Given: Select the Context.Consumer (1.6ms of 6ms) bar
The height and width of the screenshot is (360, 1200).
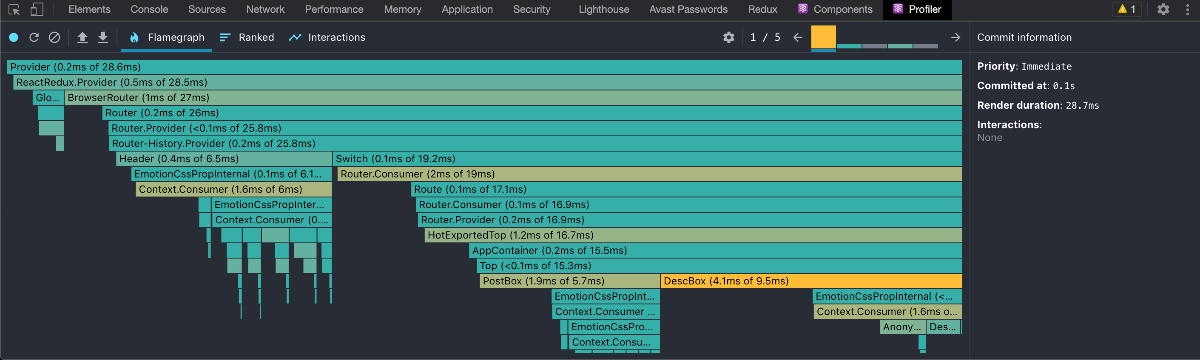Looking at the screenshot, I should [233, 189].
